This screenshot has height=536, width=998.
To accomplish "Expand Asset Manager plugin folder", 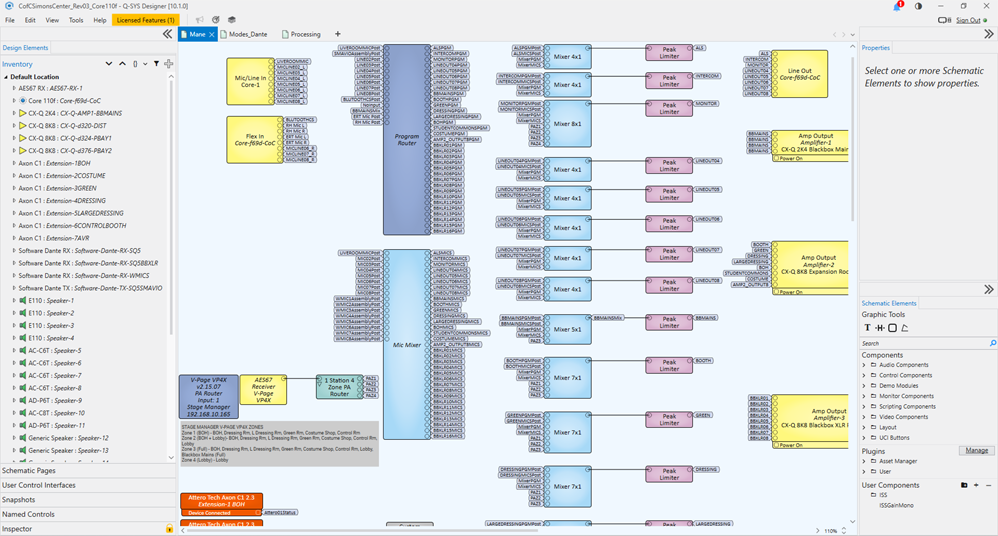I will click(x=864, y=461).
